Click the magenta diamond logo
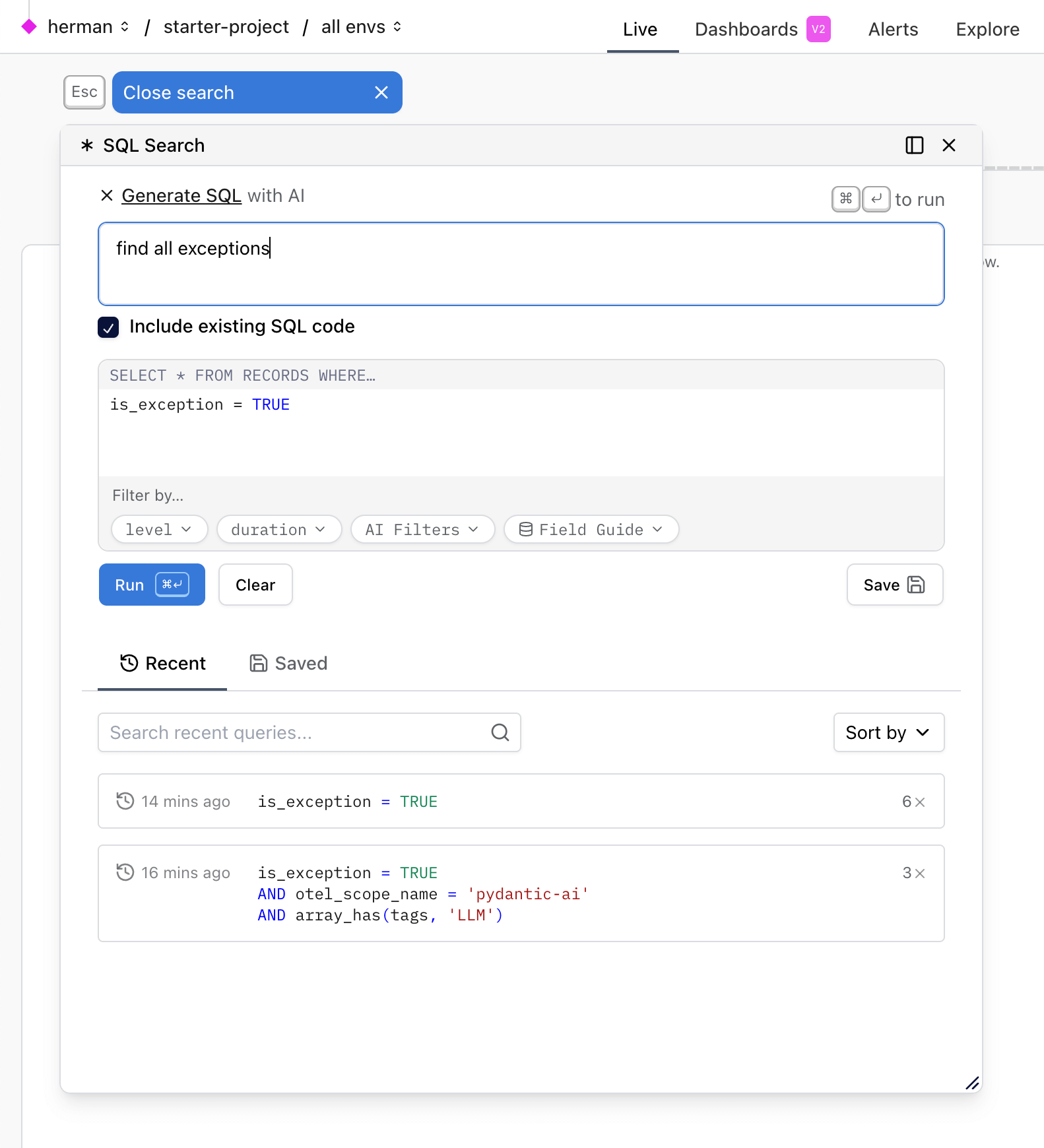 point(29,26)
